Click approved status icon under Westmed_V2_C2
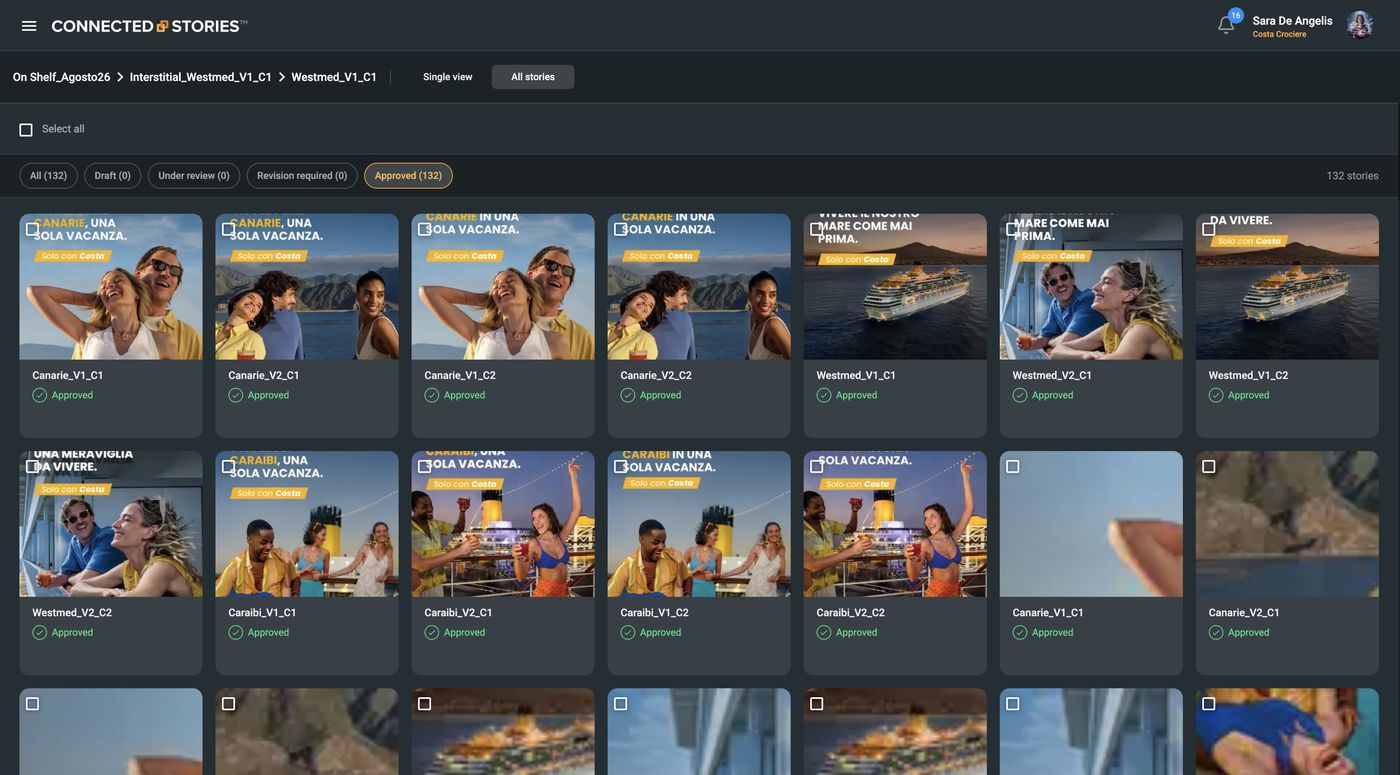1400x775 pixels. [40, 632]
